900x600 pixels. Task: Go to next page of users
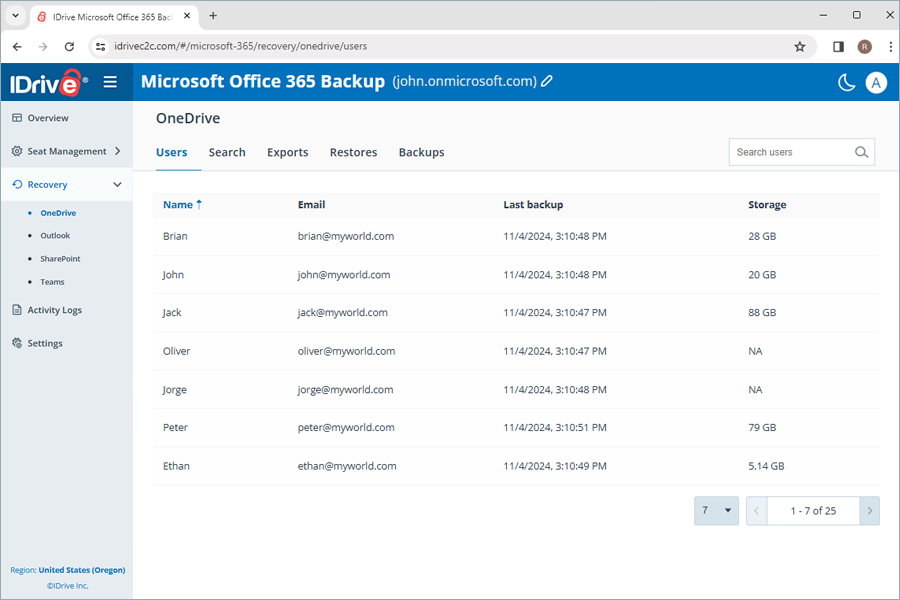[x=869, y=510]
